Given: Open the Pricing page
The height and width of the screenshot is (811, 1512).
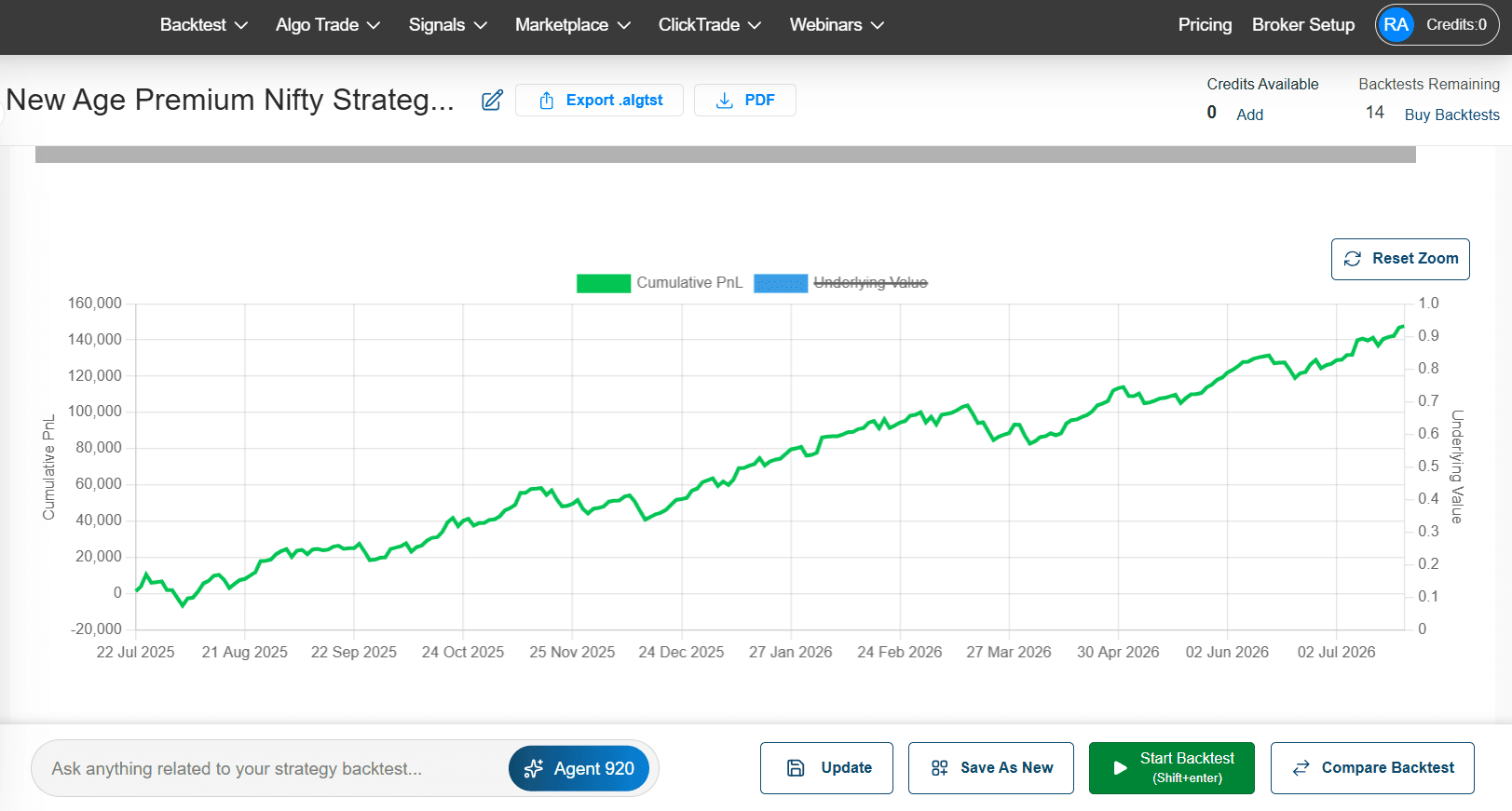Looking at the screenshot, I should tap(1205, 25).
